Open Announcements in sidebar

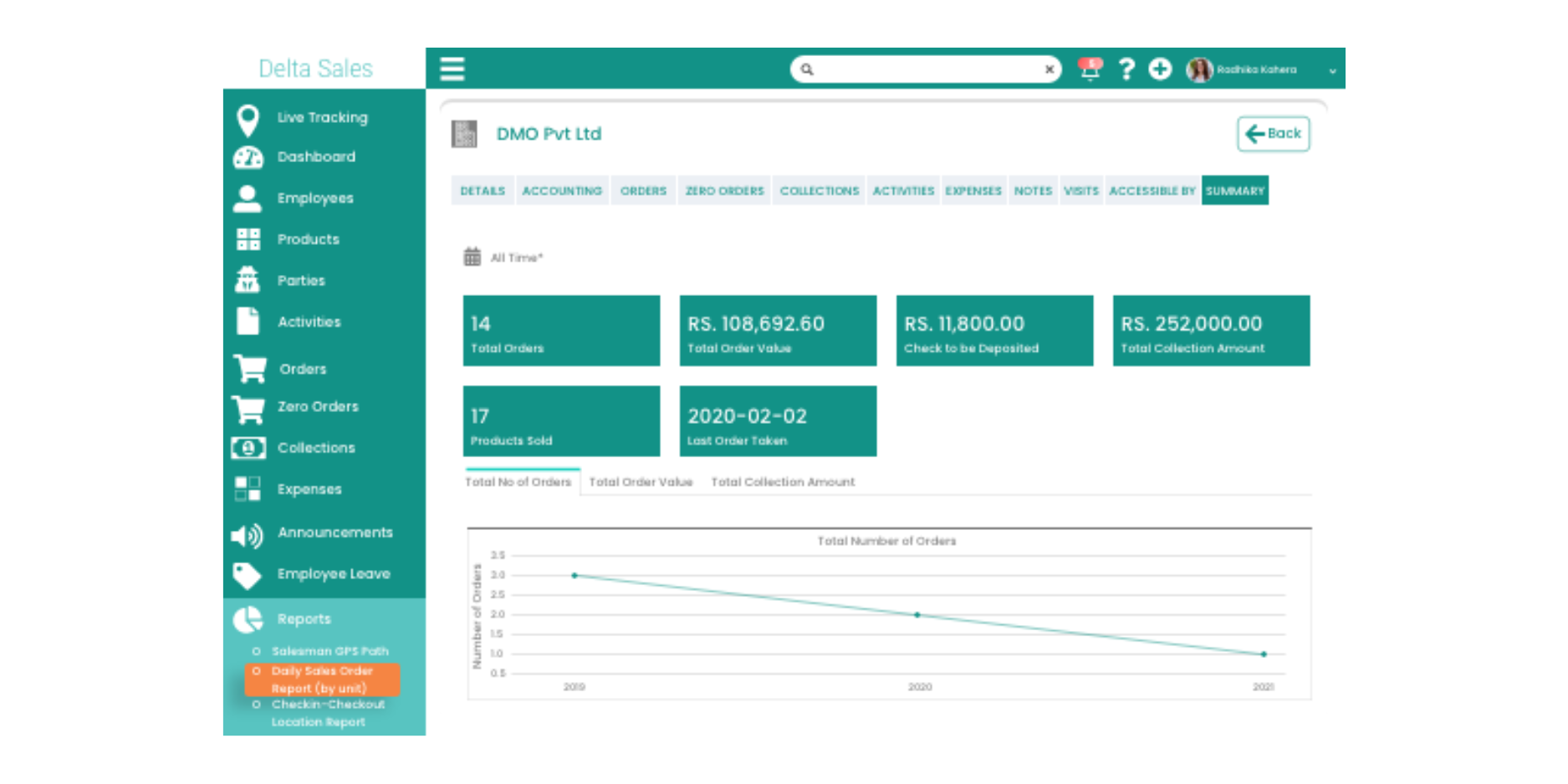point(335,533)
